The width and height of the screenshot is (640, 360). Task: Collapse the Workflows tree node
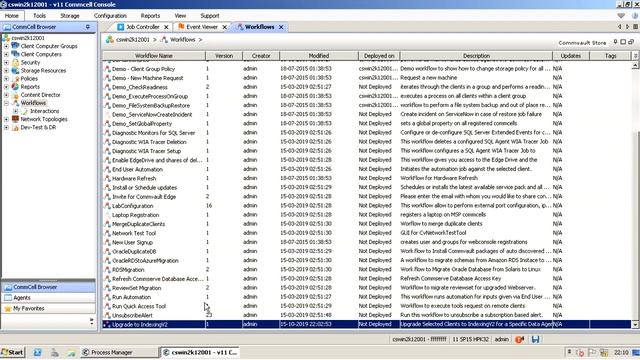(6, 103)
